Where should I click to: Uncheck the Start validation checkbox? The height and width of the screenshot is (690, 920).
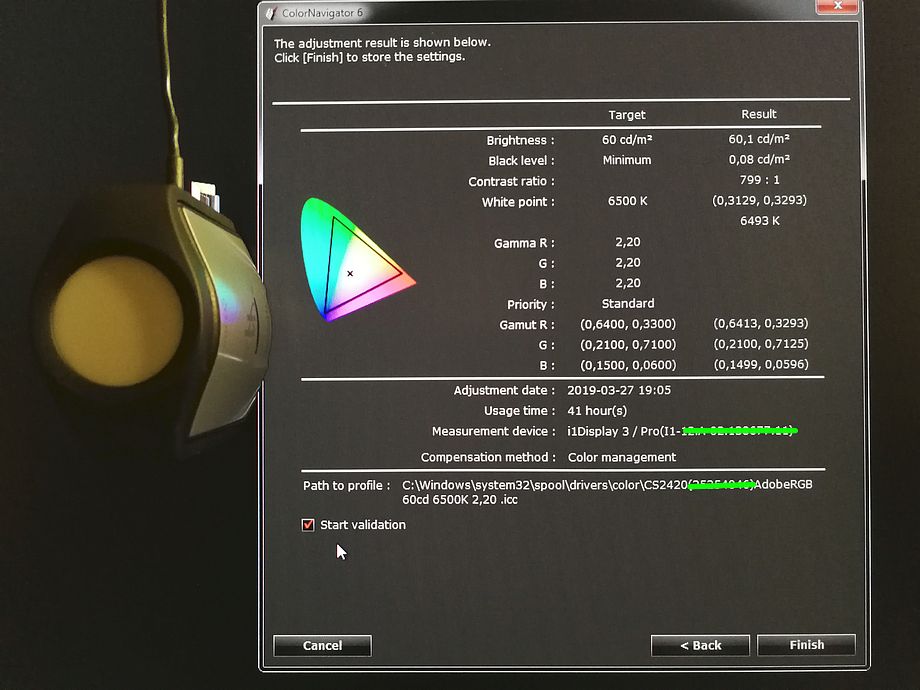point(308,525)
